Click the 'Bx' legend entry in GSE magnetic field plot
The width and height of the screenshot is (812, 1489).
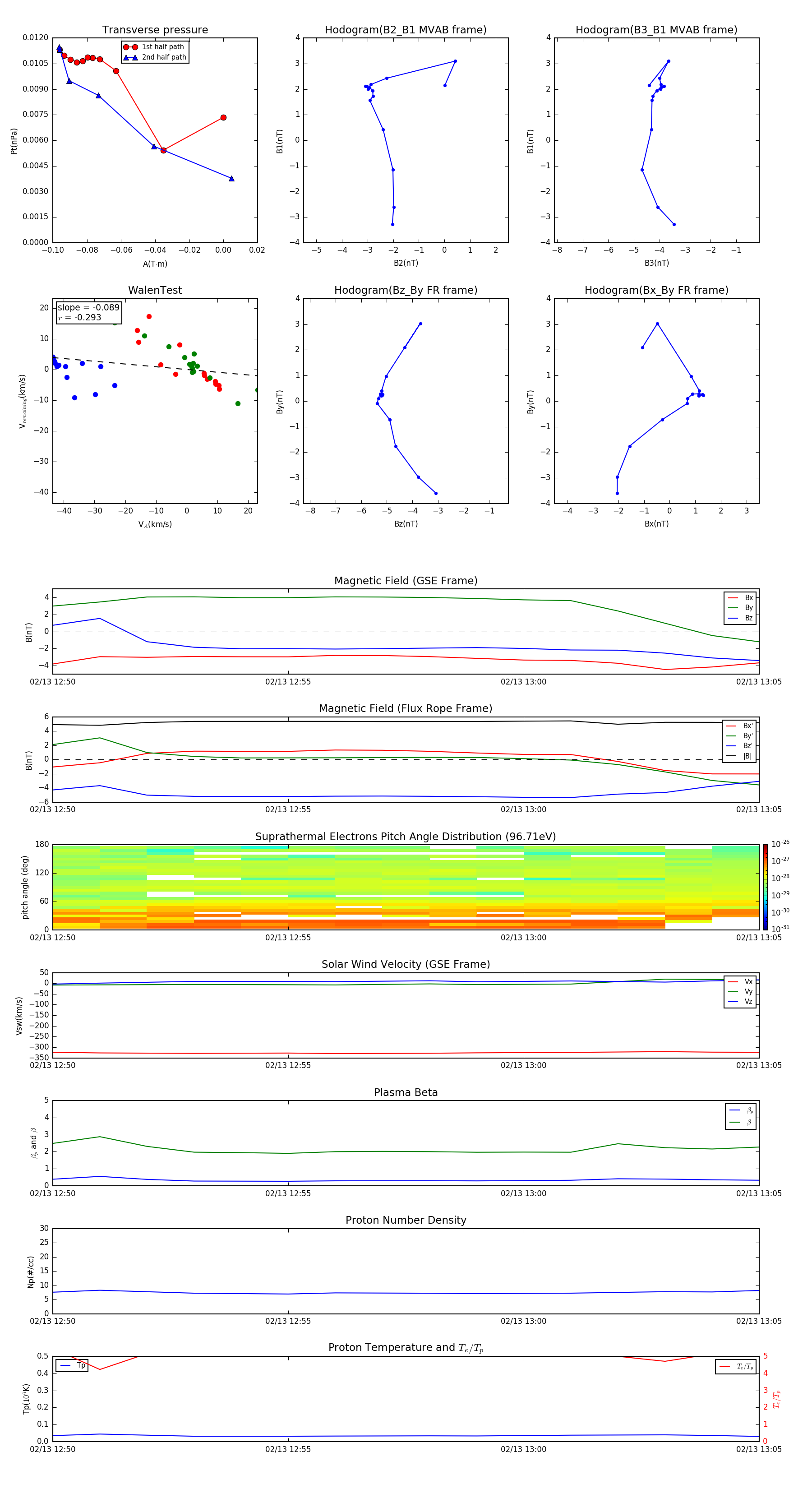tap(740, 598)
